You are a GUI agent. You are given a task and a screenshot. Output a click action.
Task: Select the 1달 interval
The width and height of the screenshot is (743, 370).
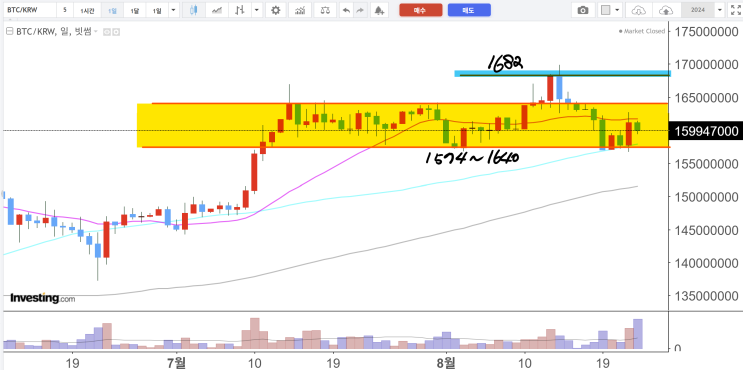click(x=135, y=10)
